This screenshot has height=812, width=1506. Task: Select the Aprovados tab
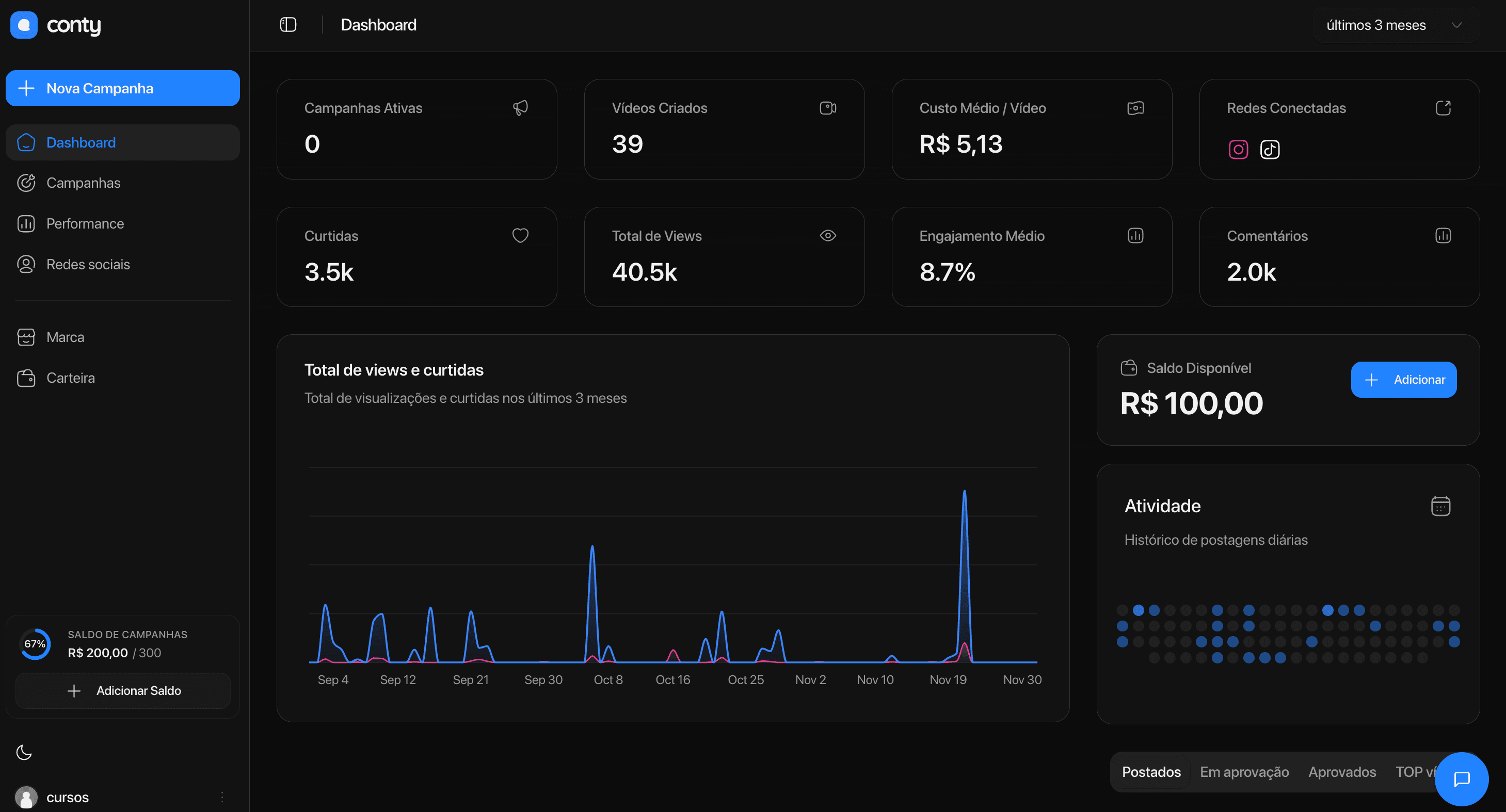pyautogui.click(x=1342, y=772)
